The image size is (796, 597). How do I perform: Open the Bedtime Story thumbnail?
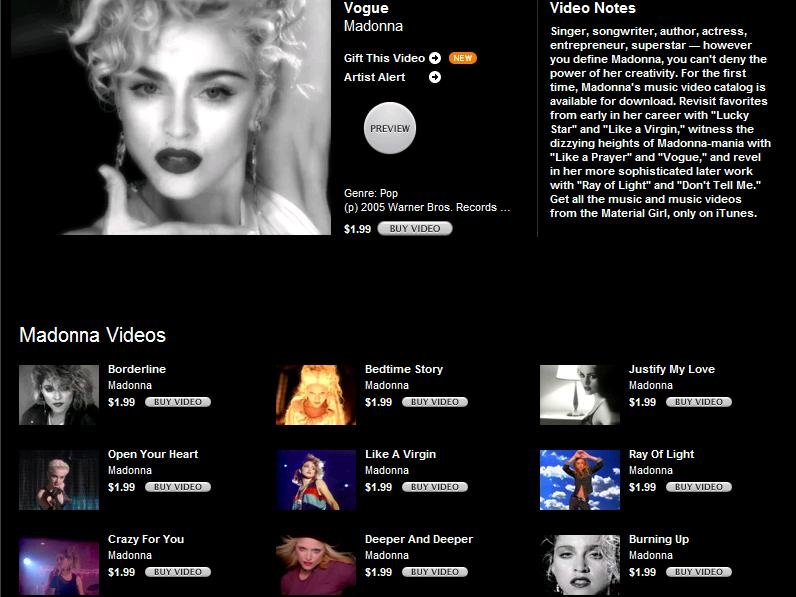point(316,395)
